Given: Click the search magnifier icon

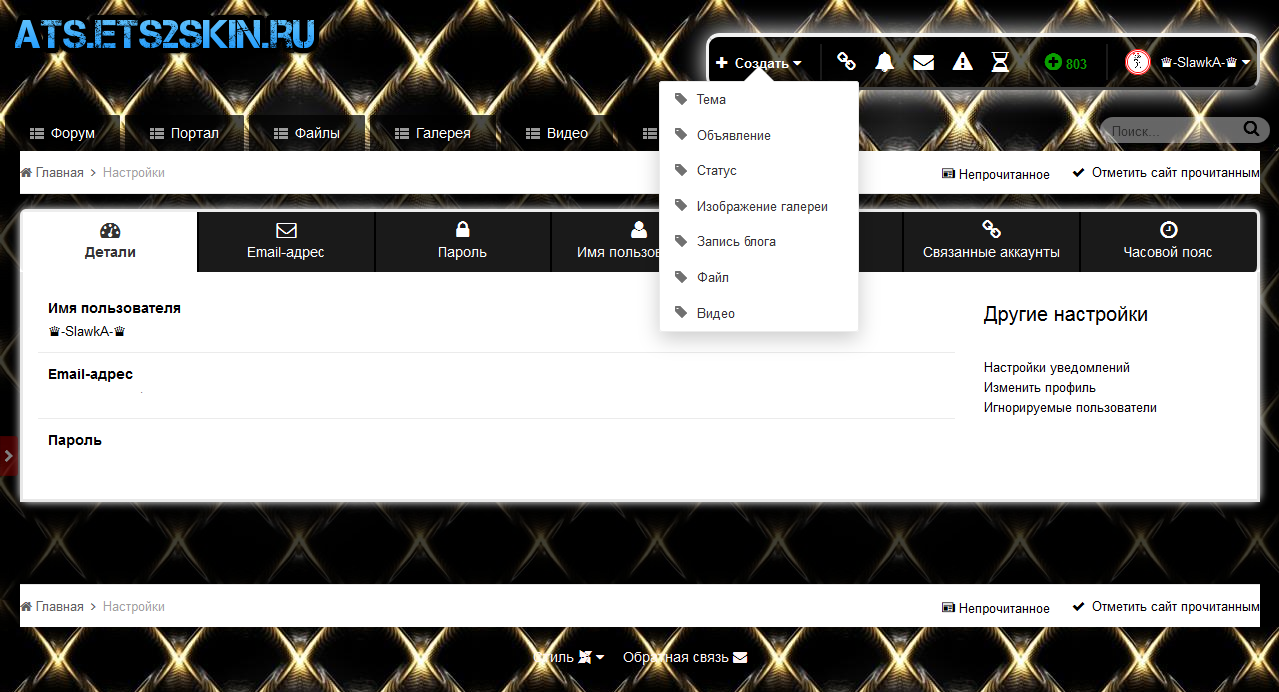Looking at the screenshot, I should [1250, 130].
